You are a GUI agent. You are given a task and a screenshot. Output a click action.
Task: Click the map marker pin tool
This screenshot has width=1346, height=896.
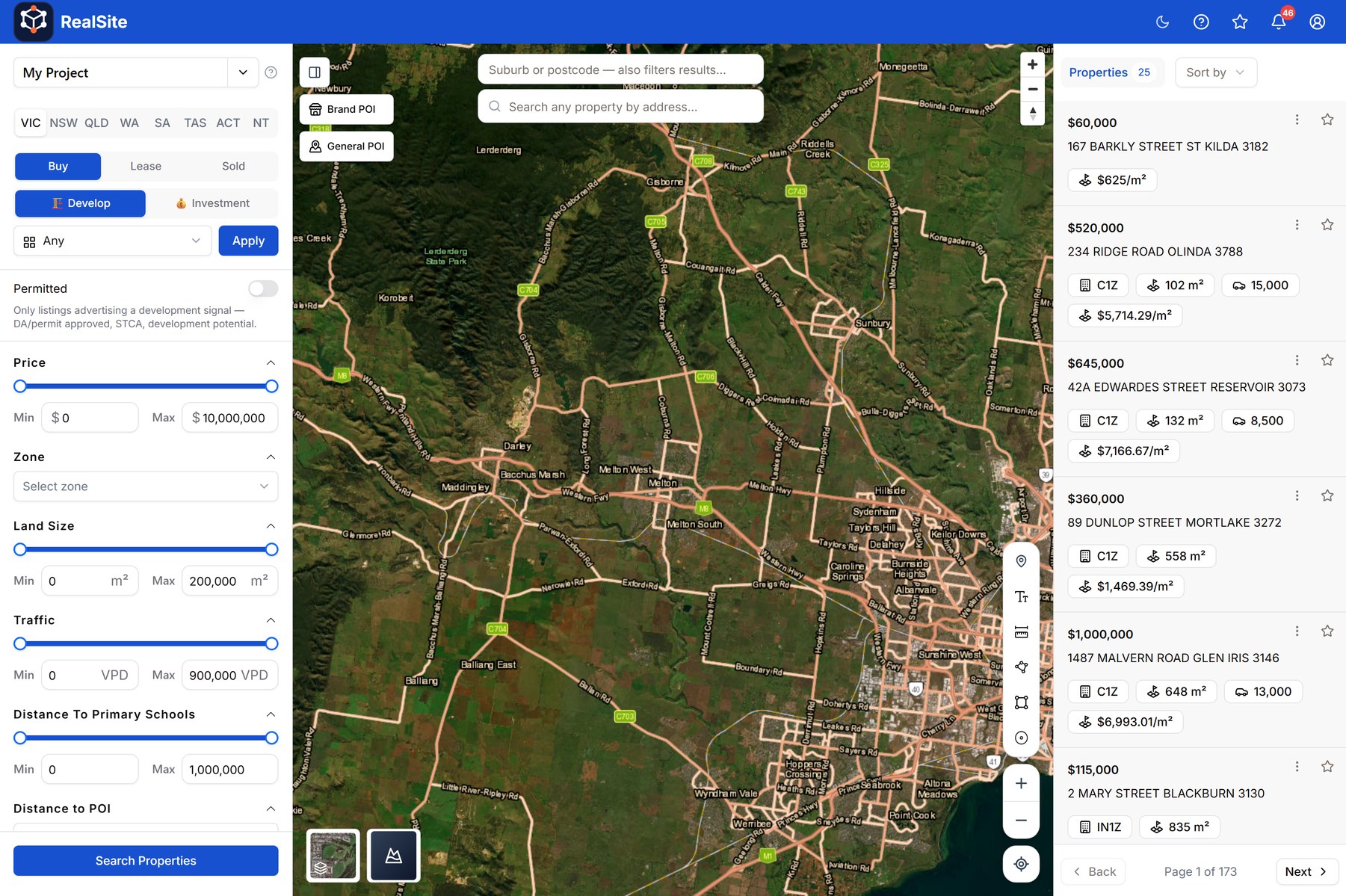[x=1021, y=561]
